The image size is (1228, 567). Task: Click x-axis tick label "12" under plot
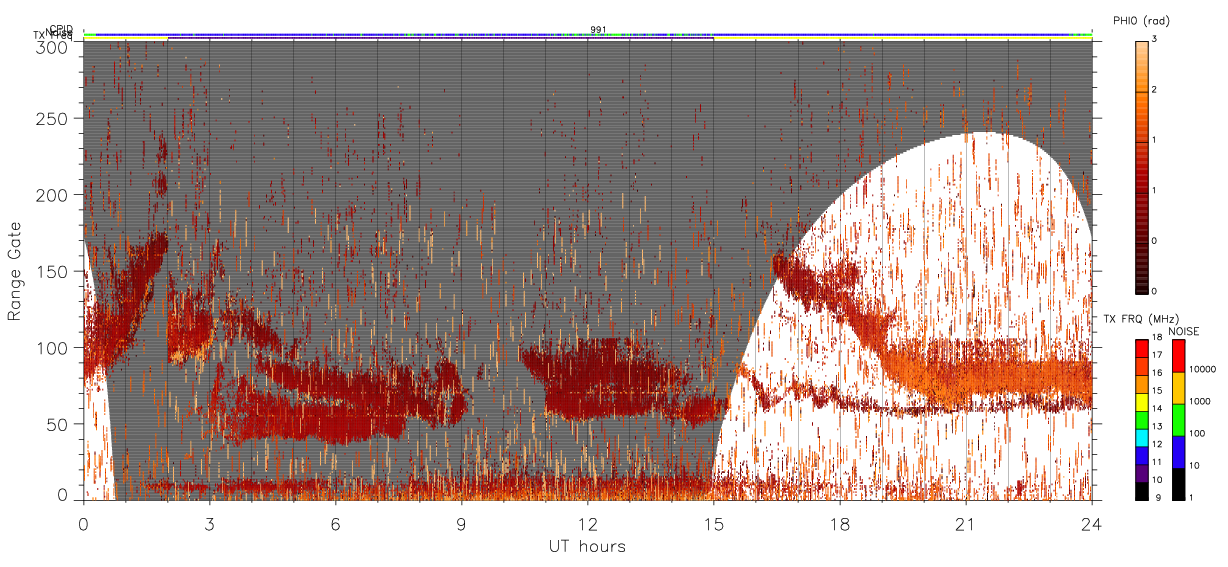click(x=588, y=523)
